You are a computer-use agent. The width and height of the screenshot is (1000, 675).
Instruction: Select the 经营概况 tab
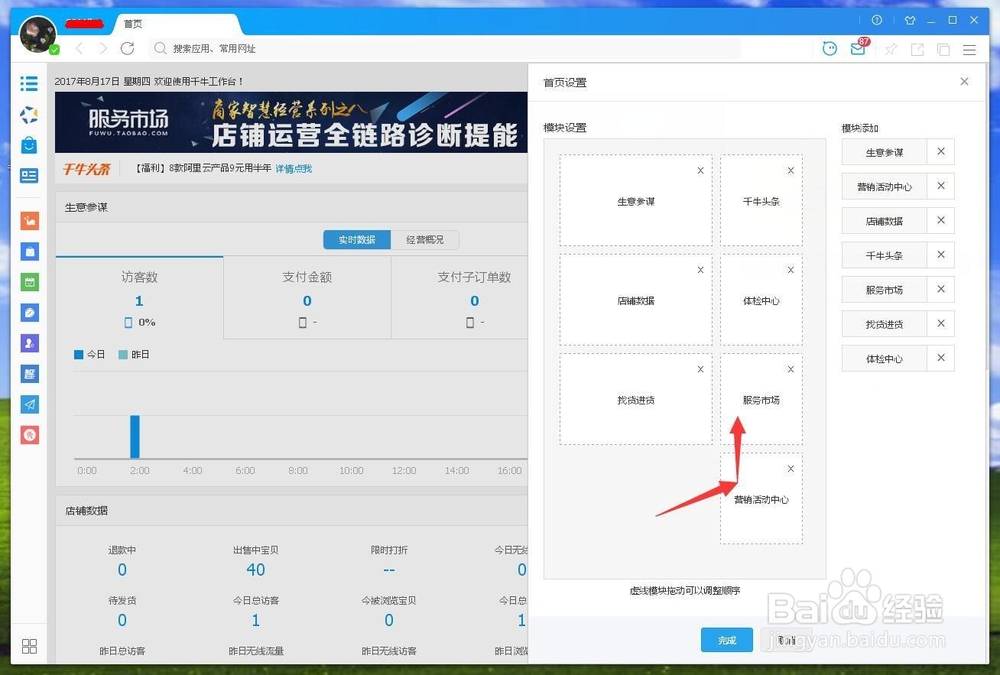(425, 240)
